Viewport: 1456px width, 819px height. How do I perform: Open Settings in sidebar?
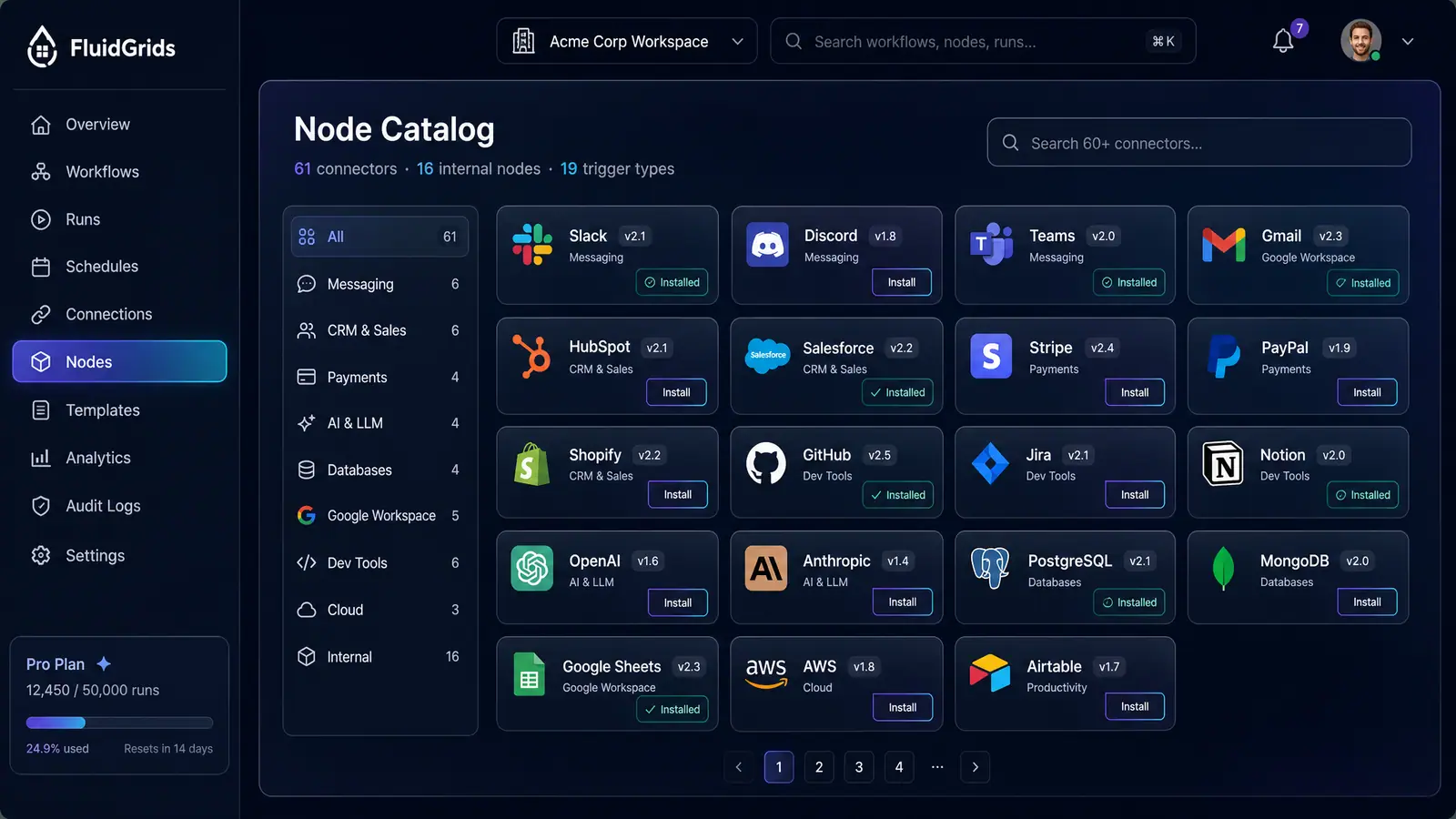[x=119, y=555]
